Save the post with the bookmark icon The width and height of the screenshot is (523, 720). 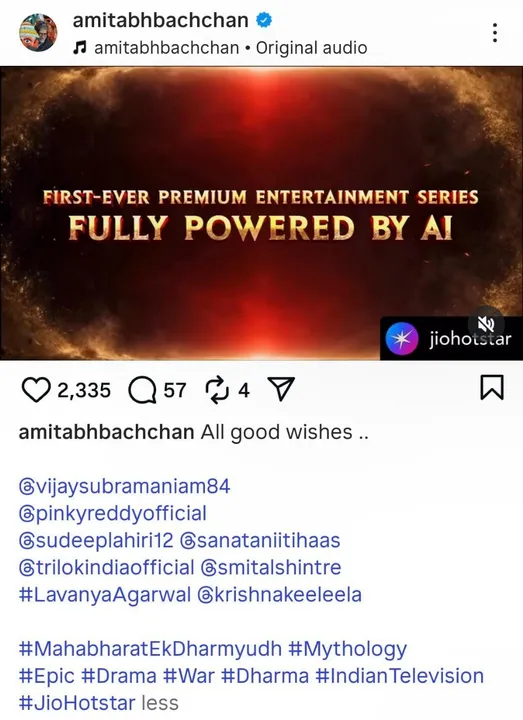[492, 387]
